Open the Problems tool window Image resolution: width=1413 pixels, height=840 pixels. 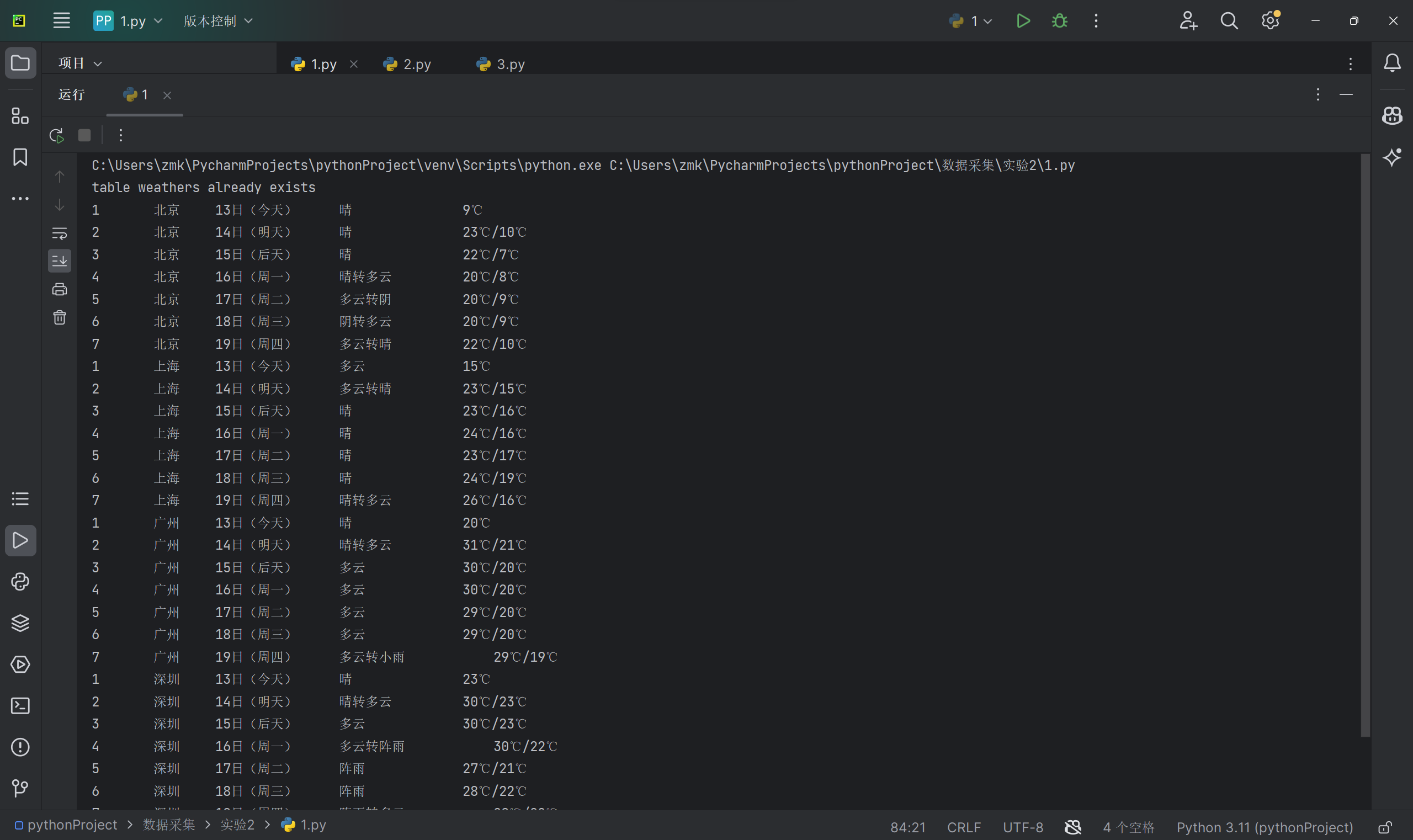(20, 747)
